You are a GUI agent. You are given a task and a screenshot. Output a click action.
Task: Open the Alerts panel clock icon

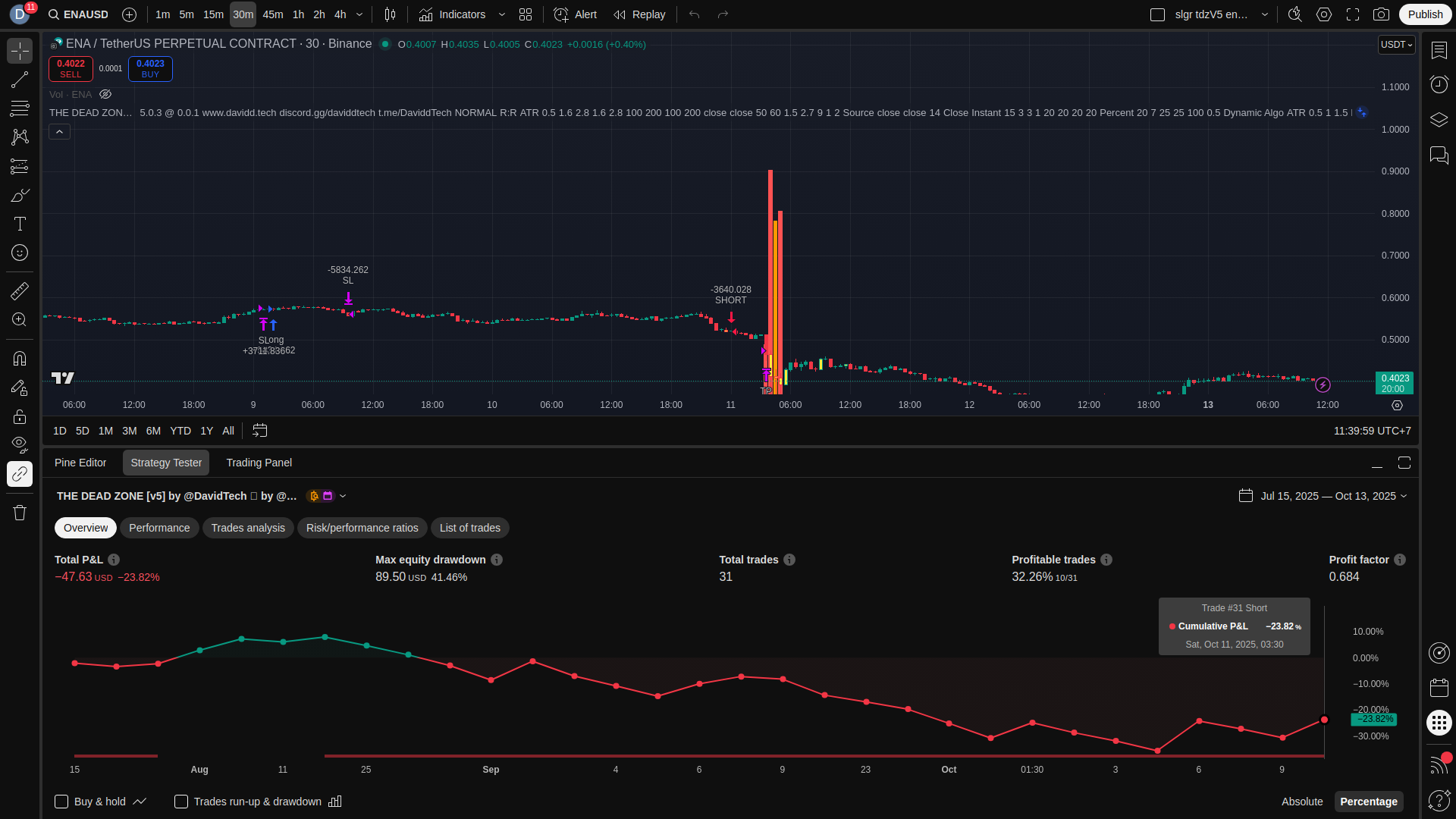coord(1439,84)
